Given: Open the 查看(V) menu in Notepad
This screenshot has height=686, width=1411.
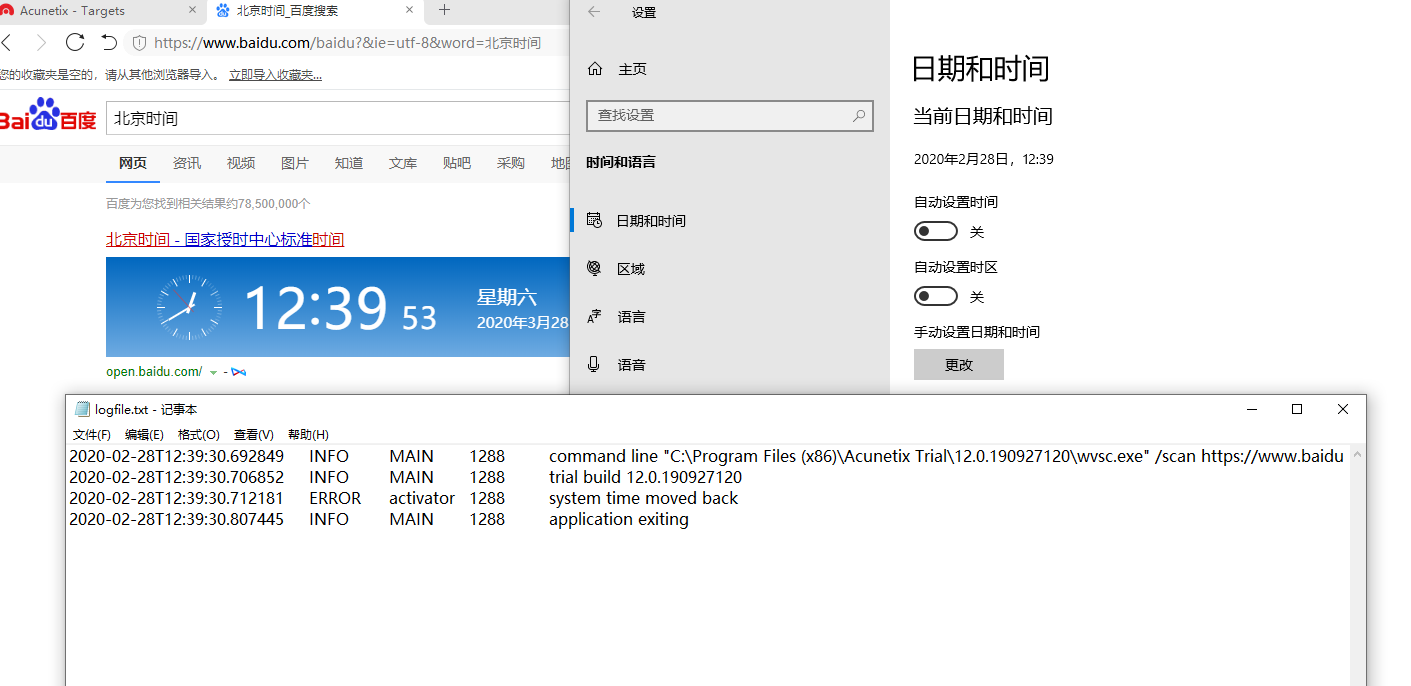Looking at the screenshot, I should pyautogui.click(x=254, y=435).
